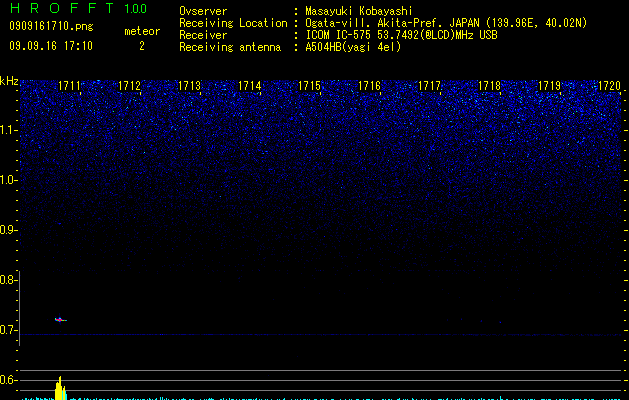Click the 1716 time marker

(369, 85)
